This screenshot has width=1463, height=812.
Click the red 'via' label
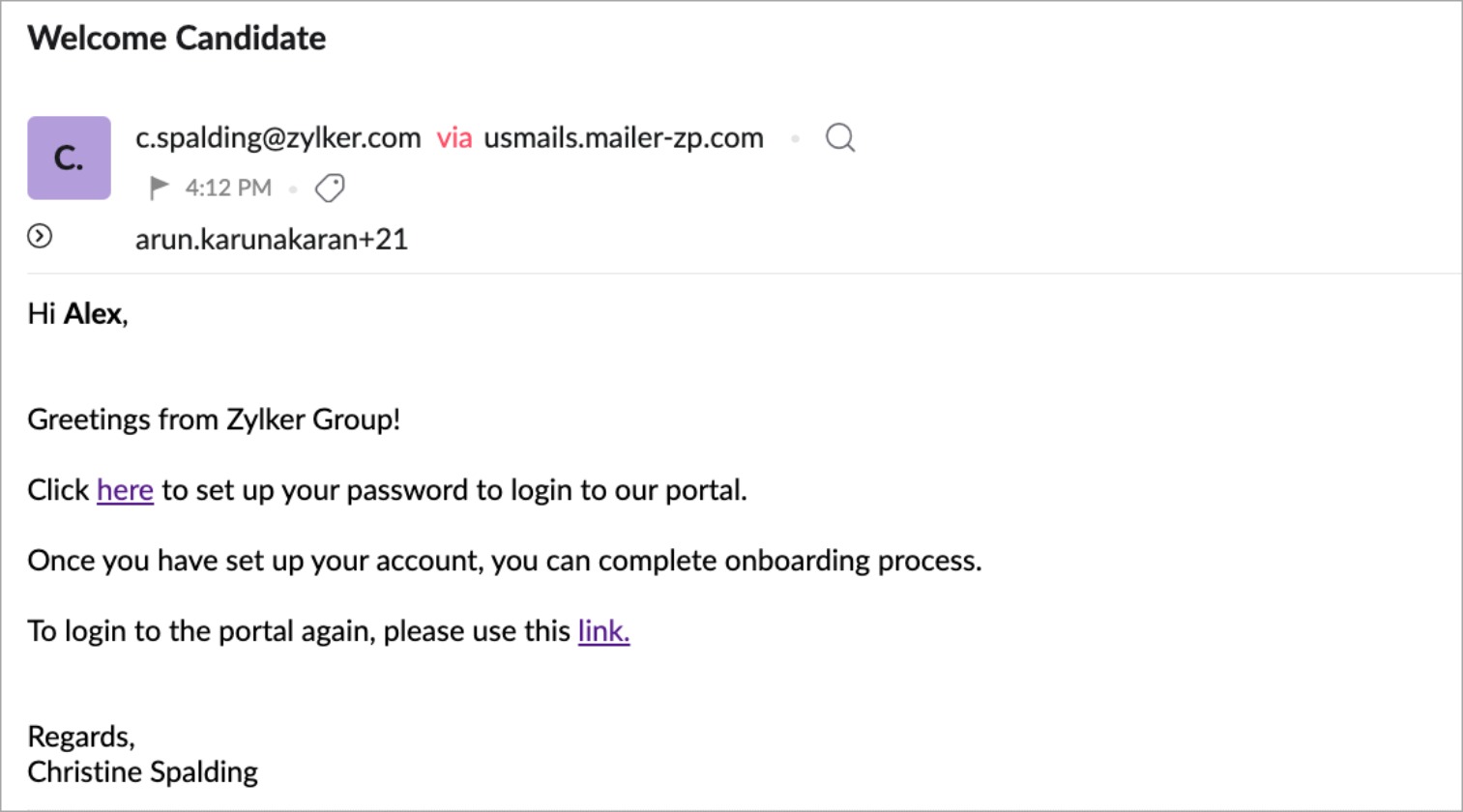(x=454, y=138)
